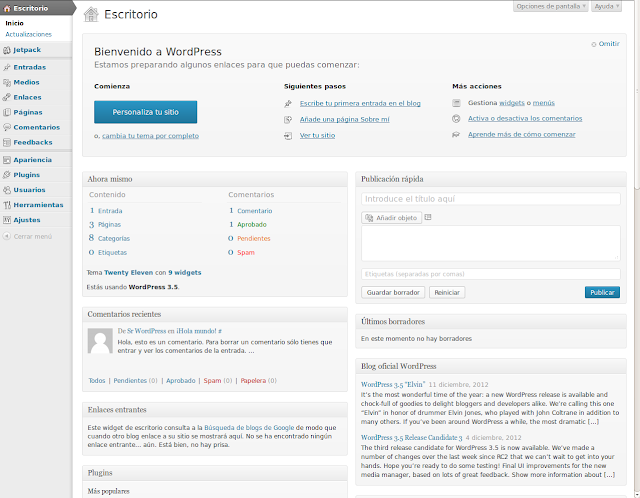Click the Publicar button

click(x=602, y=292)
